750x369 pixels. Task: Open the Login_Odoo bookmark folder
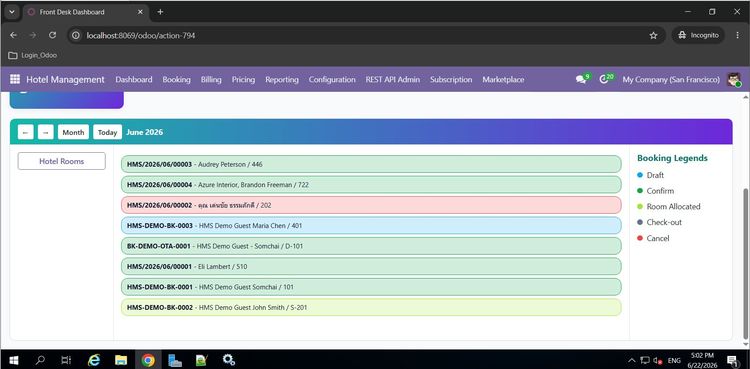[33, 56]
